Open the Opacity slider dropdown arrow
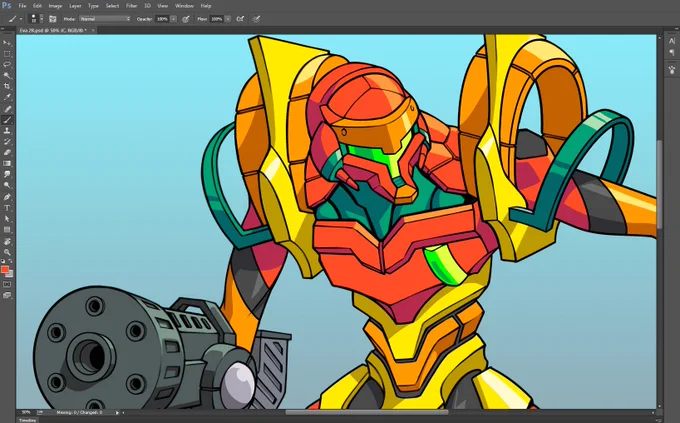 pos(173,19)
